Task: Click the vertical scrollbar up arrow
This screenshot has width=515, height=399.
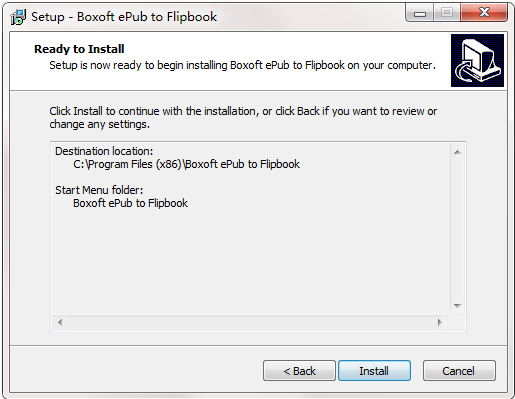Action: 457,152
